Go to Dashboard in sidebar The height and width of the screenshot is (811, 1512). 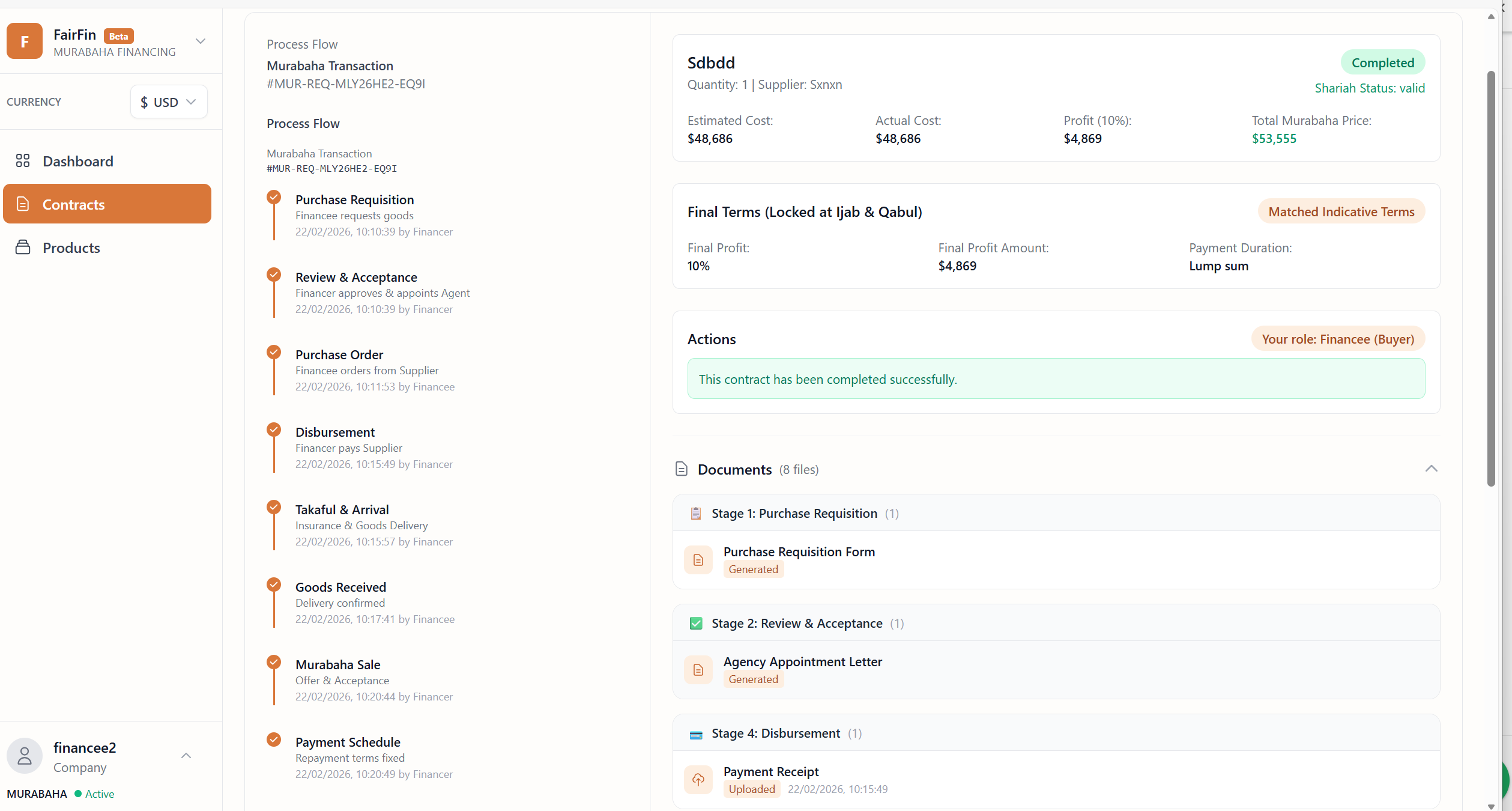pyautogui.click(x=77, y=161)
